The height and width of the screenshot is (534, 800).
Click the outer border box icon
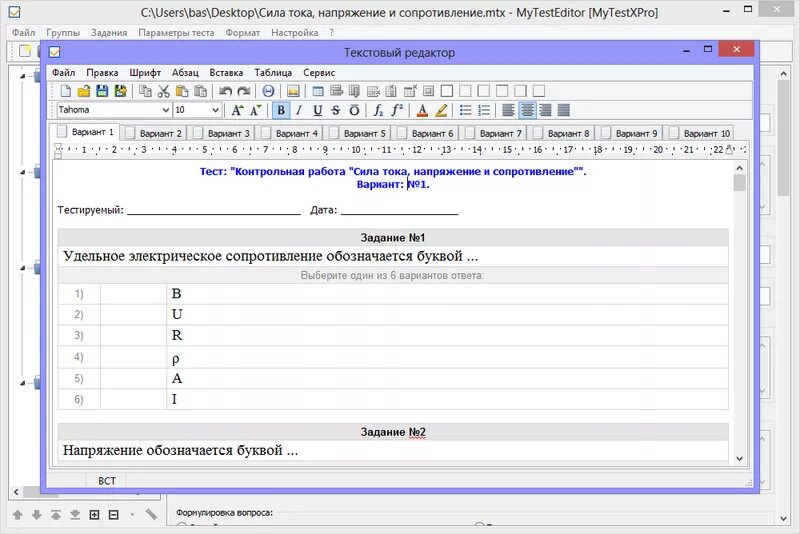point(447,91)
